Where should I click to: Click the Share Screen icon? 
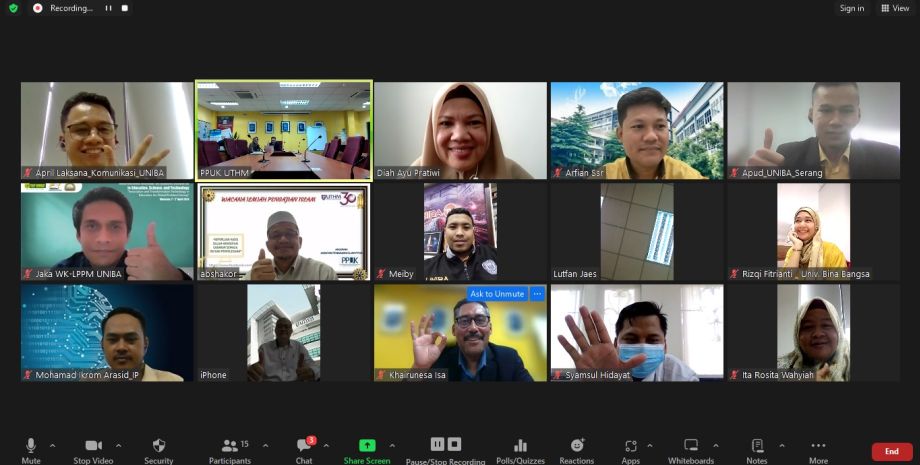point(366,446)
